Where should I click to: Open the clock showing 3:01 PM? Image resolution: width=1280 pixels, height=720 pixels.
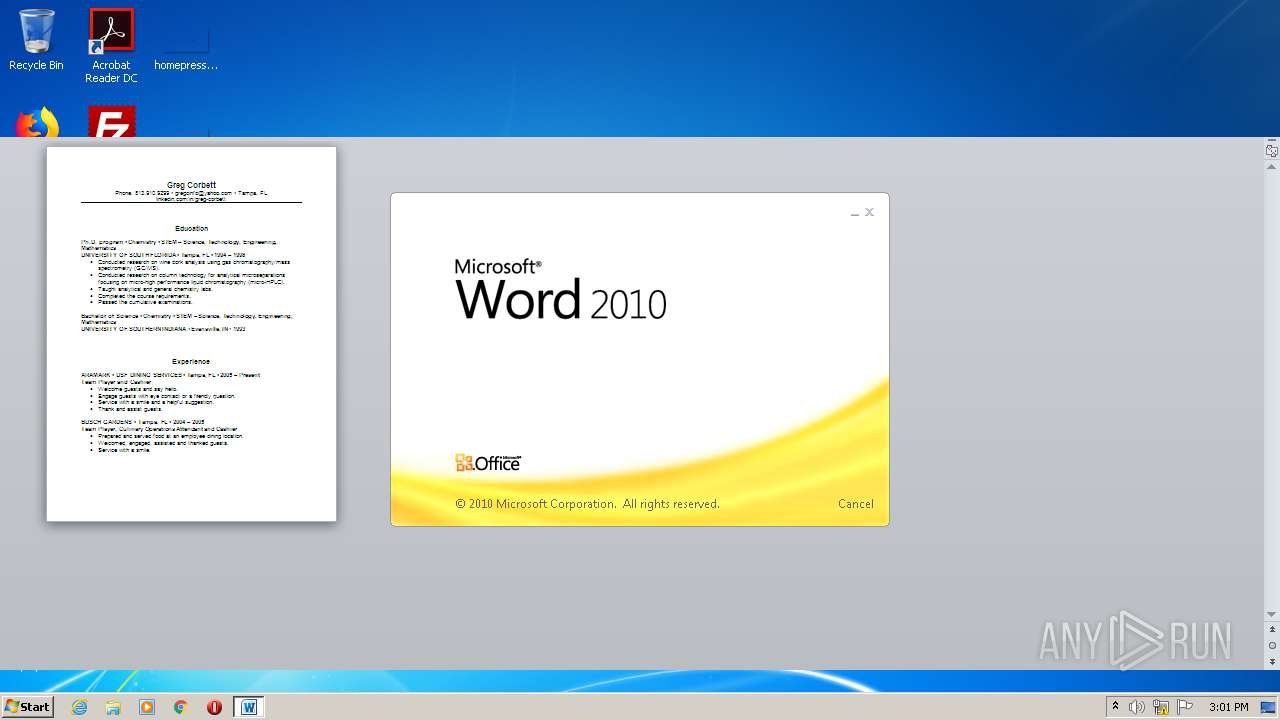[x=1228, y=707]
